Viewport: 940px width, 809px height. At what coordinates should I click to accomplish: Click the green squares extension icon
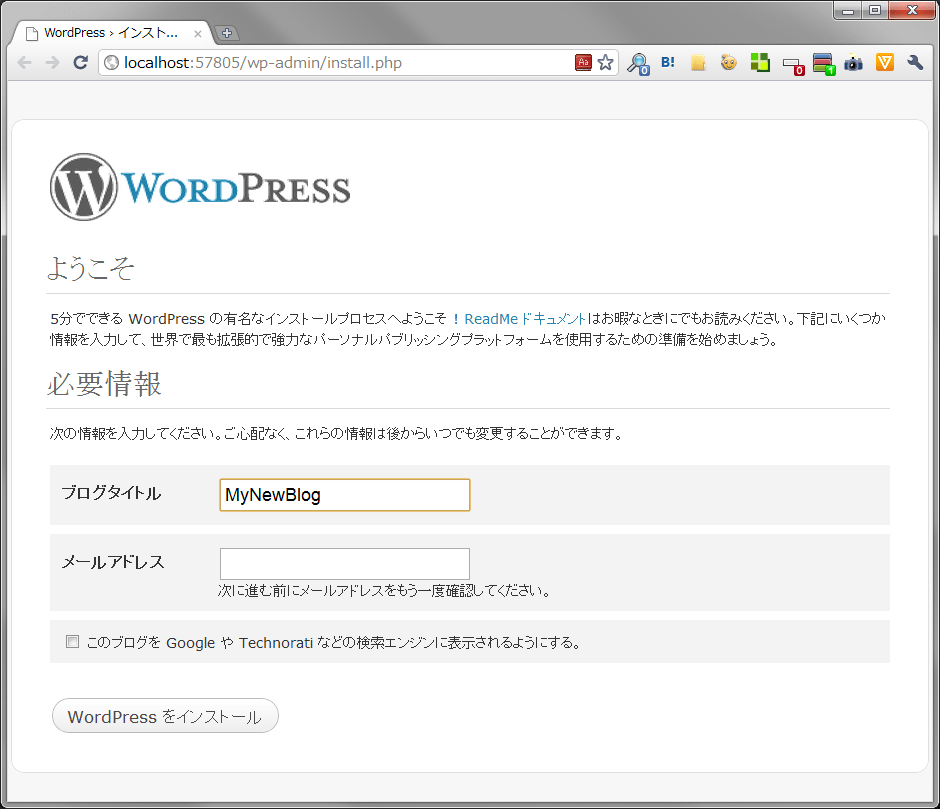(760, 62)
